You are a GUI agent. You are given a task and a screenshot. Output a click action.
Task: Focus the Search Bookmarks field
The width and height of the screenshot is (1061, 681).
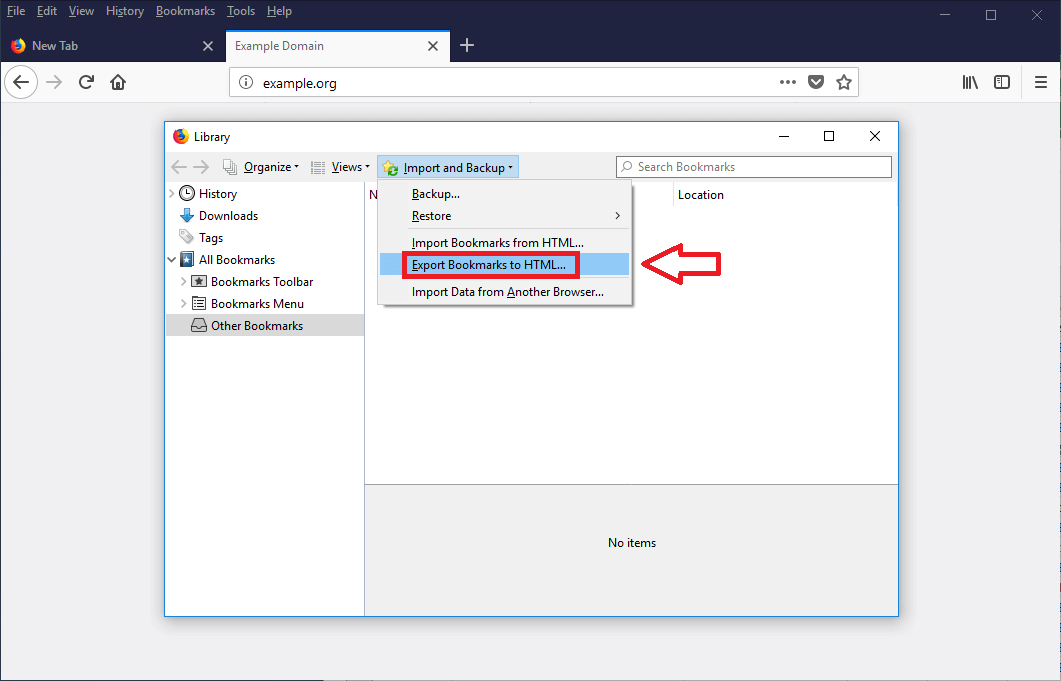coord(754,167)
